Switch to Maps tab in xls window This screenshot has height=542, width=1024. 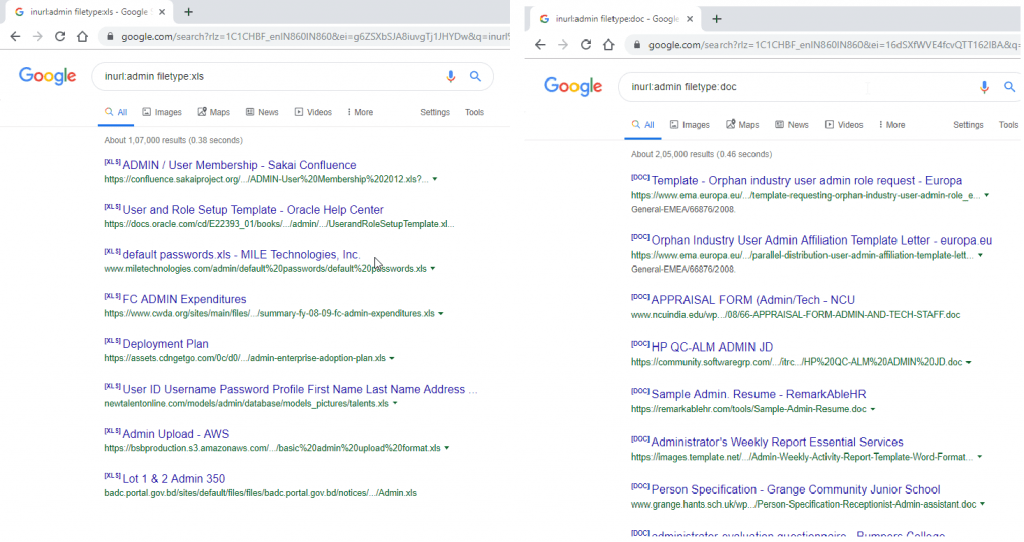(214, 112)
